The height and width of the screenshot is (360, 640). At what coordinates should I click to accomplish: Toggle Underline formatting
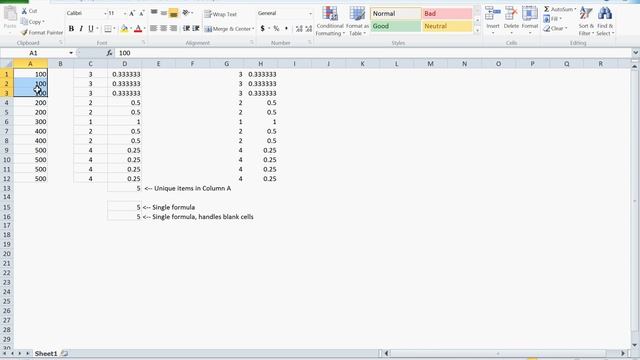91,29
